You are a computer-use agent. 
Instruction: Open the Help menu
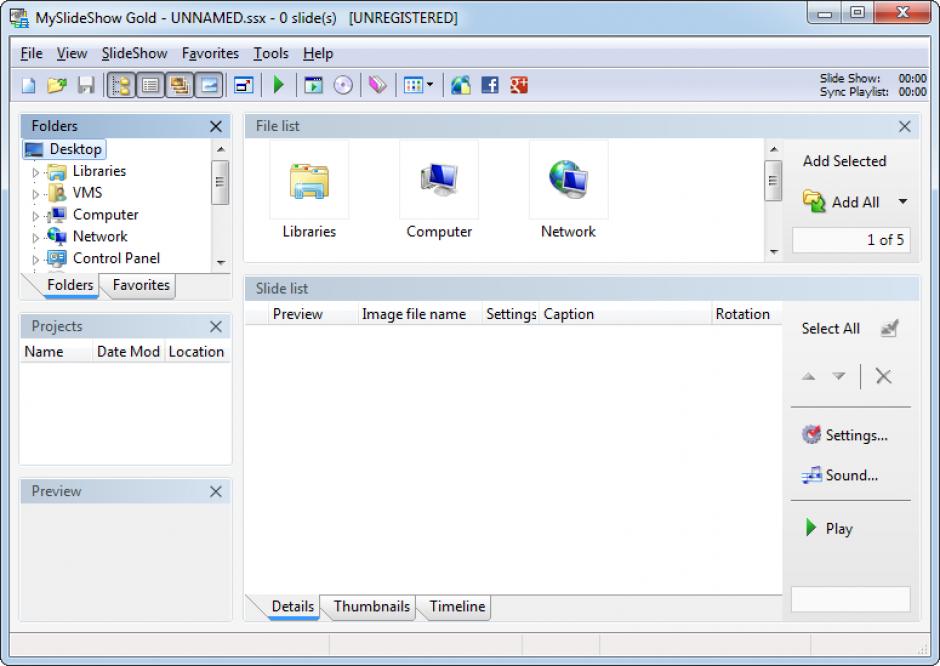(318, 54)
